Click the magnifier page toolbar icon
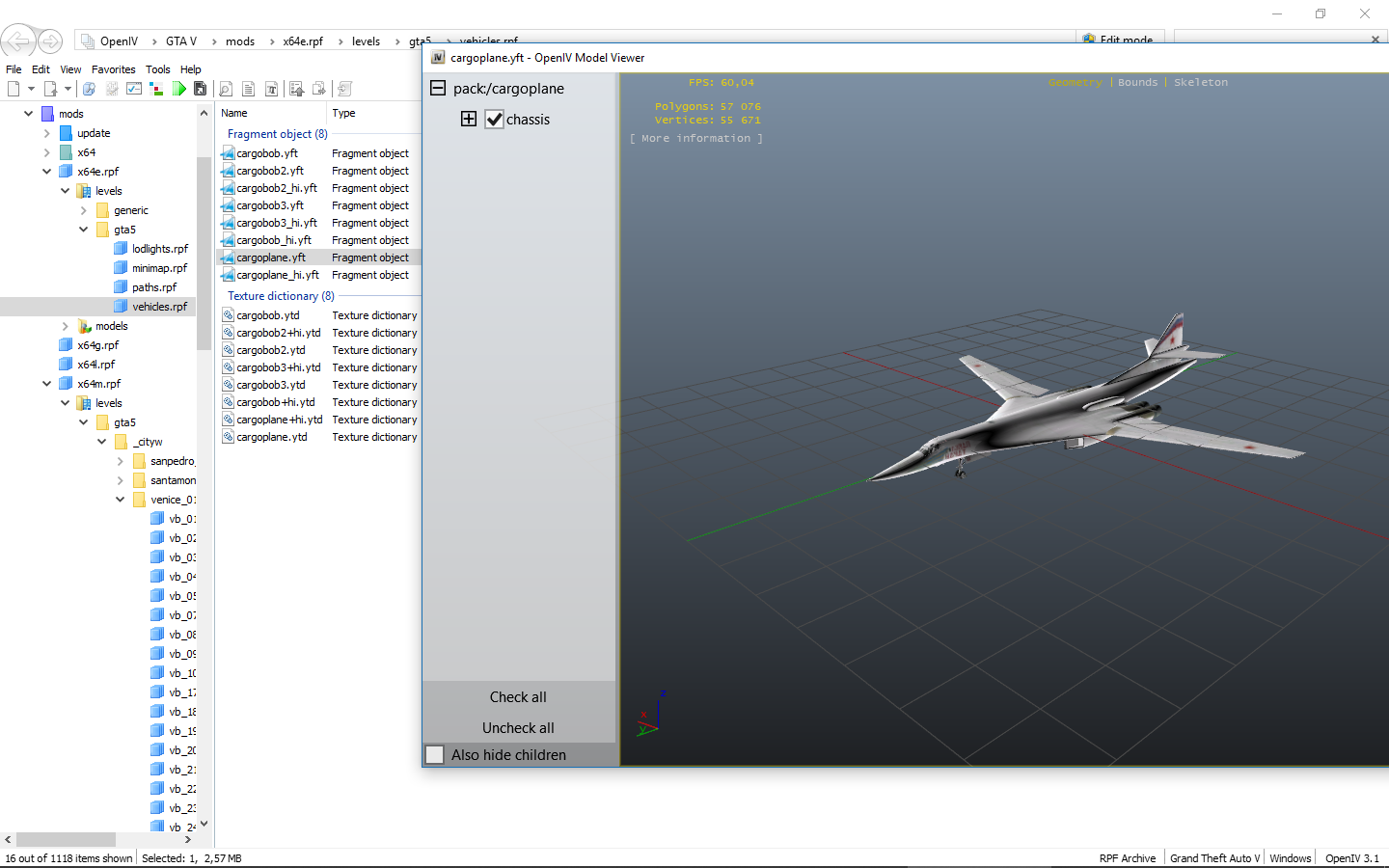 pyautogui.click(x=226, y=89)
